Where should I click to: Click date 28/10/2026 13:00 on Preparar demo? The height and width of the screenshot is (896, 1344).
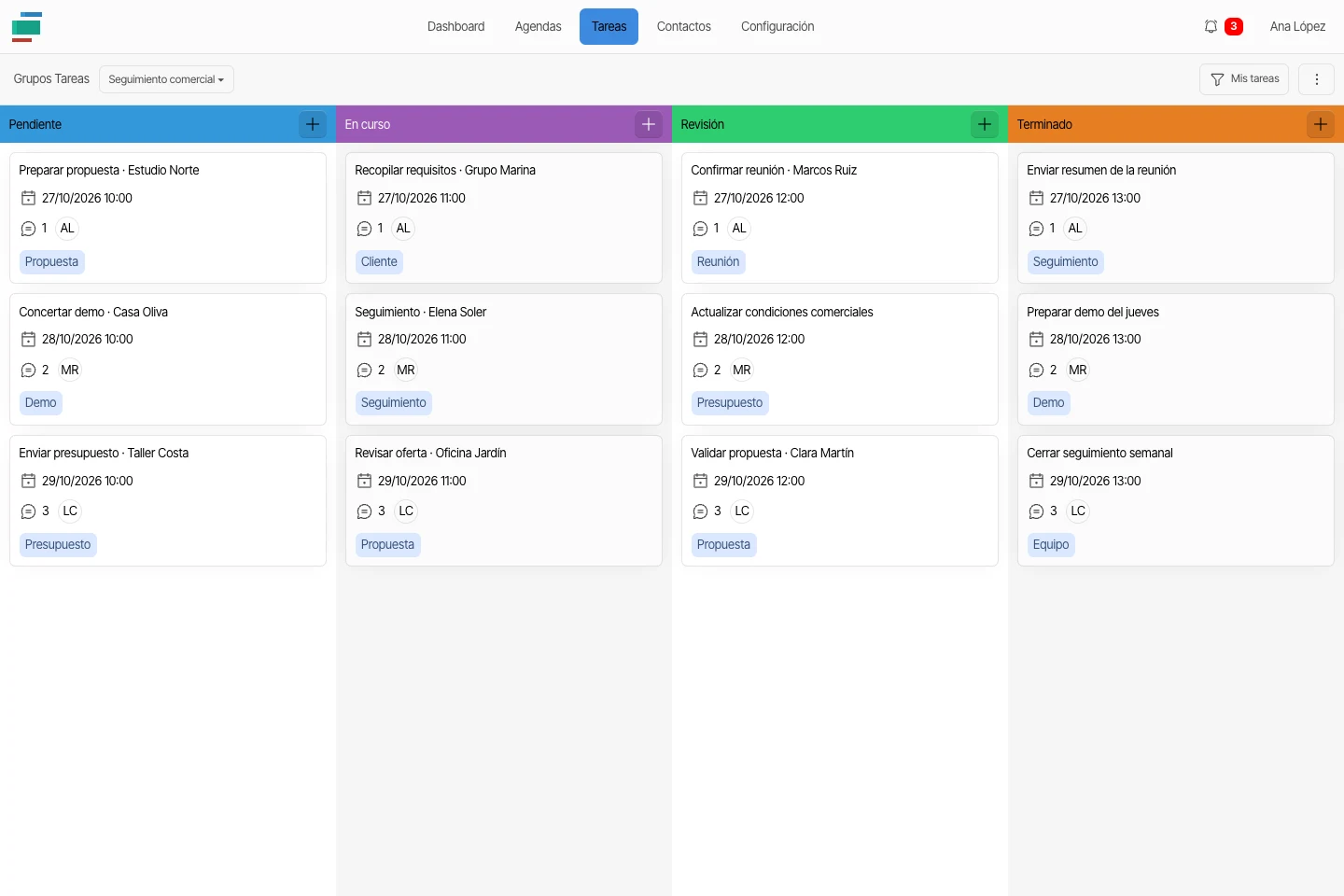pos(1095,340)
